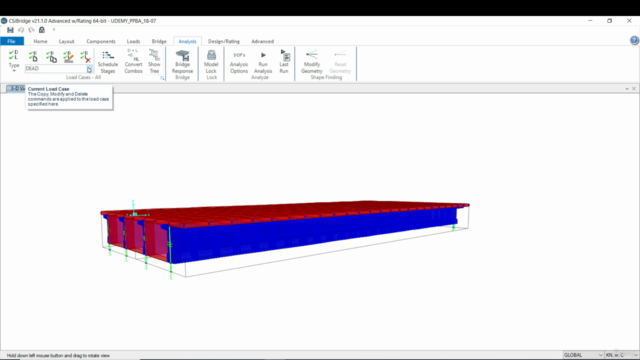Image resolution: width=640 pixels, height=360 pixels.
Task: Click the Help question mark icon
Action: coord(634,40)
